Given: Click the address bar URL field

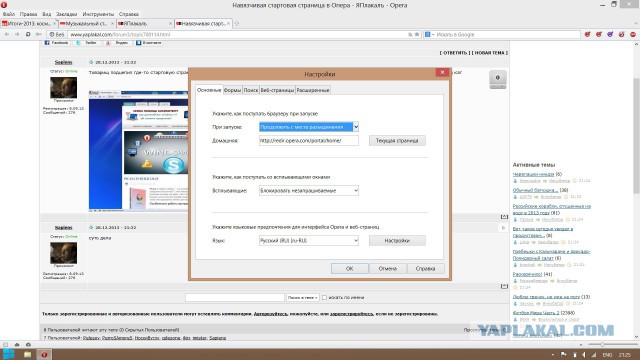Looking at the screenshot, I should 239,35.
